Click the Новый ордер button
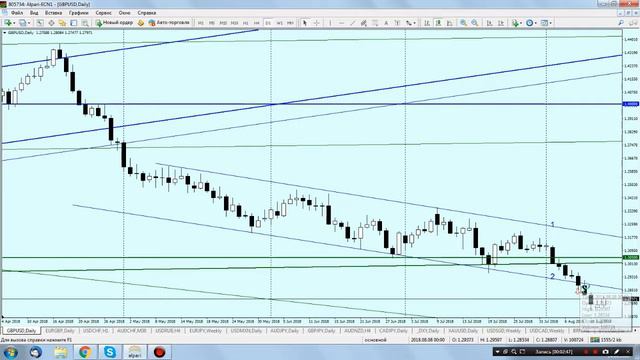This screenshot has width=640, height=360. 114,23
